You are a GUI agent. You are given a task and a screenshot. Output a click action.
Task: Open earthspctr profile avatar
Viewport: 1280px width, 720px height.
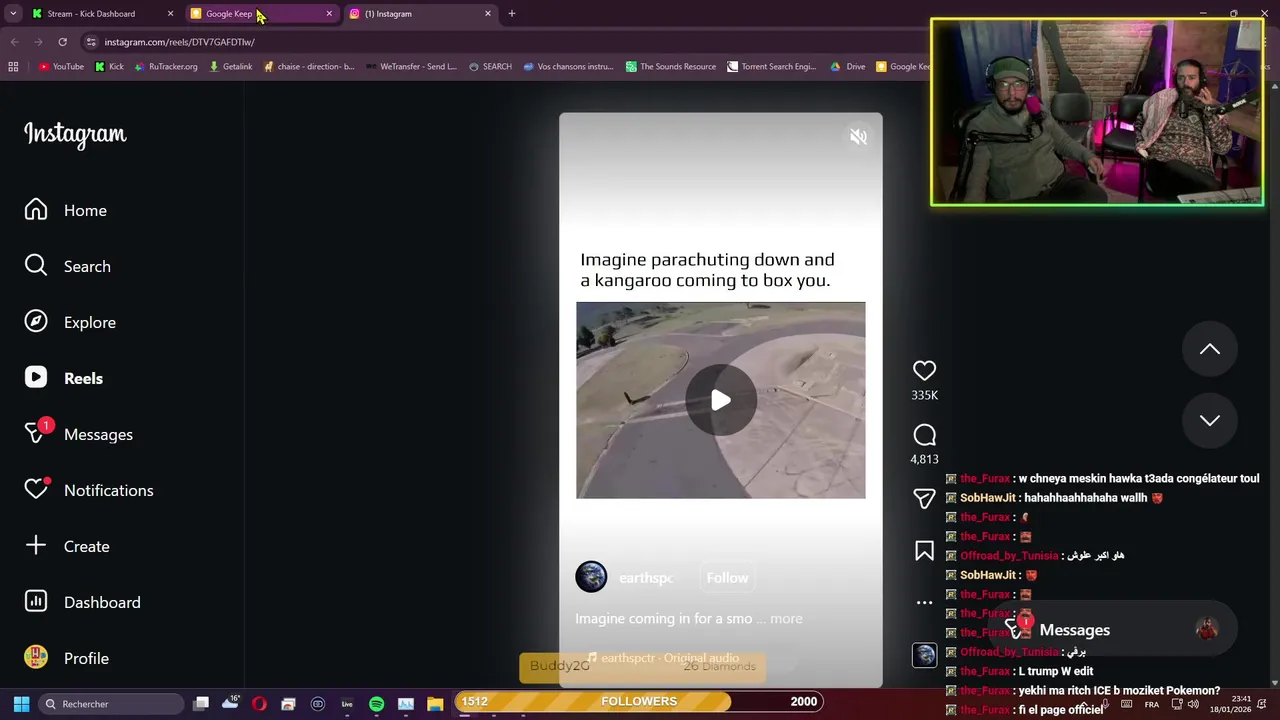tap(591, 577)
